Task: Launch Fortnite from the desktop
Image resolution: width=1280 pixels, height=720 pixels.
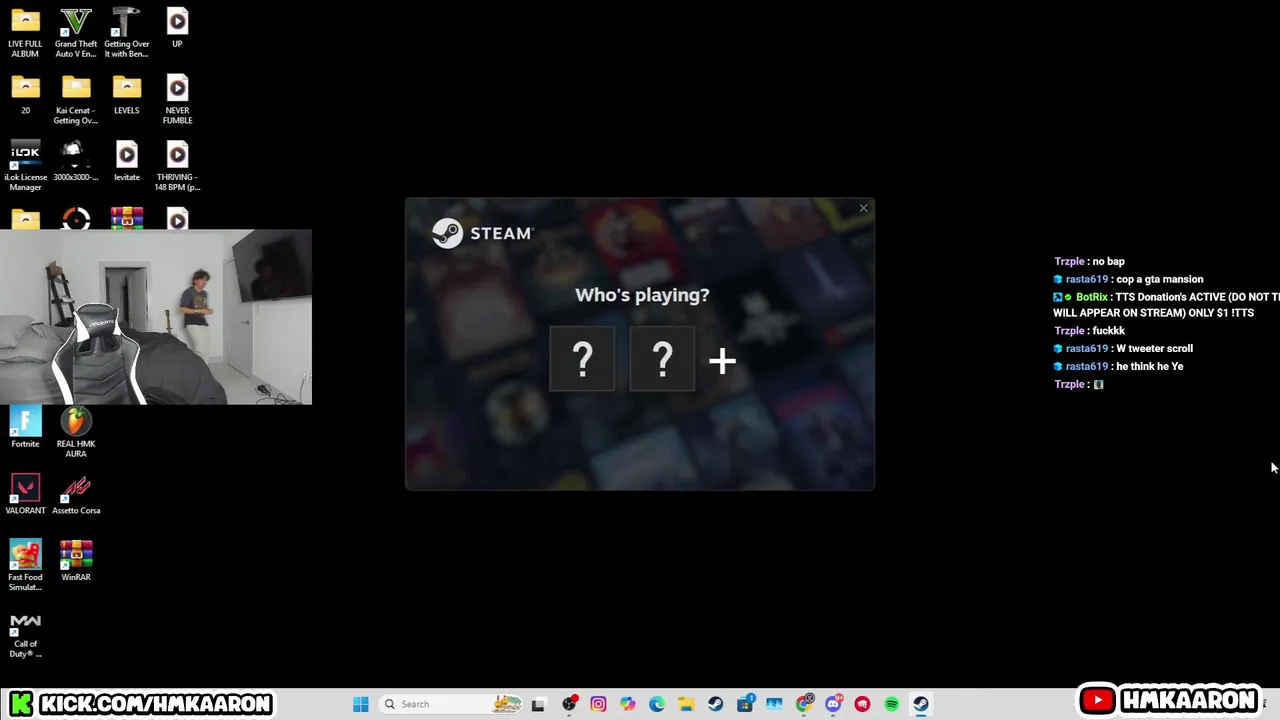Action: [25, 428]
